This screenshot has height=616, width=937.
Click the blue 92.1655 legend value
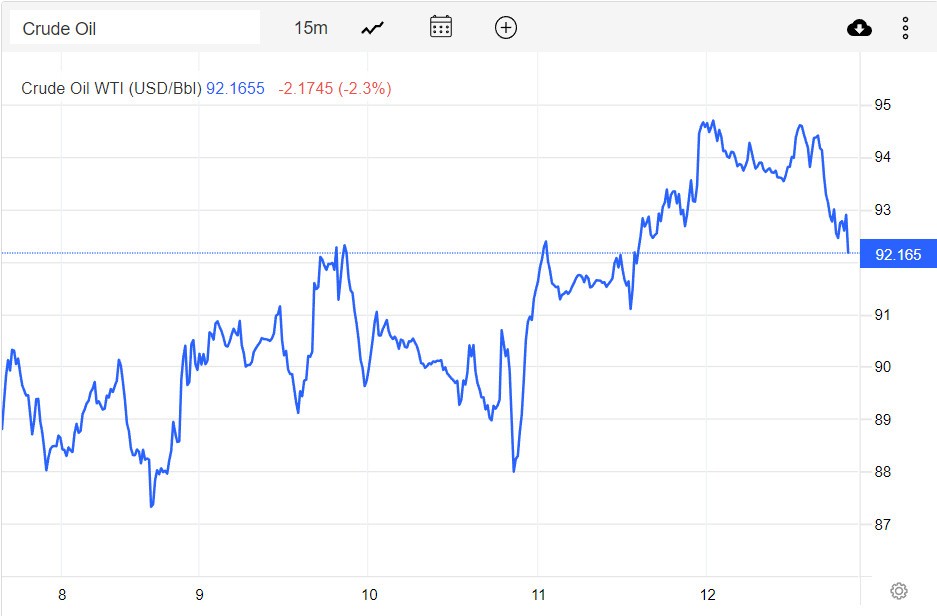click(x=235, y=89)
